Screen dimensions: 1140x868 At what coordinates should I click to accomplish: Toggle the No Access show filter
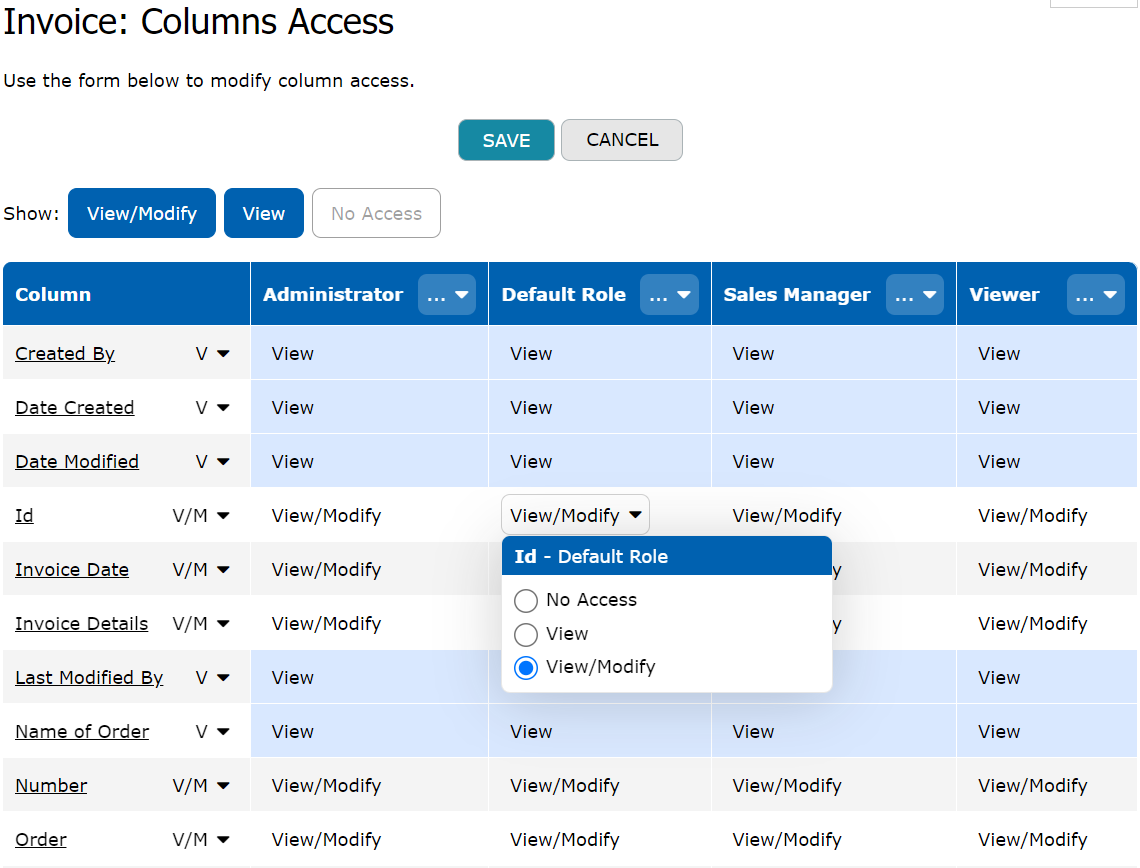[x=377, y=213]
